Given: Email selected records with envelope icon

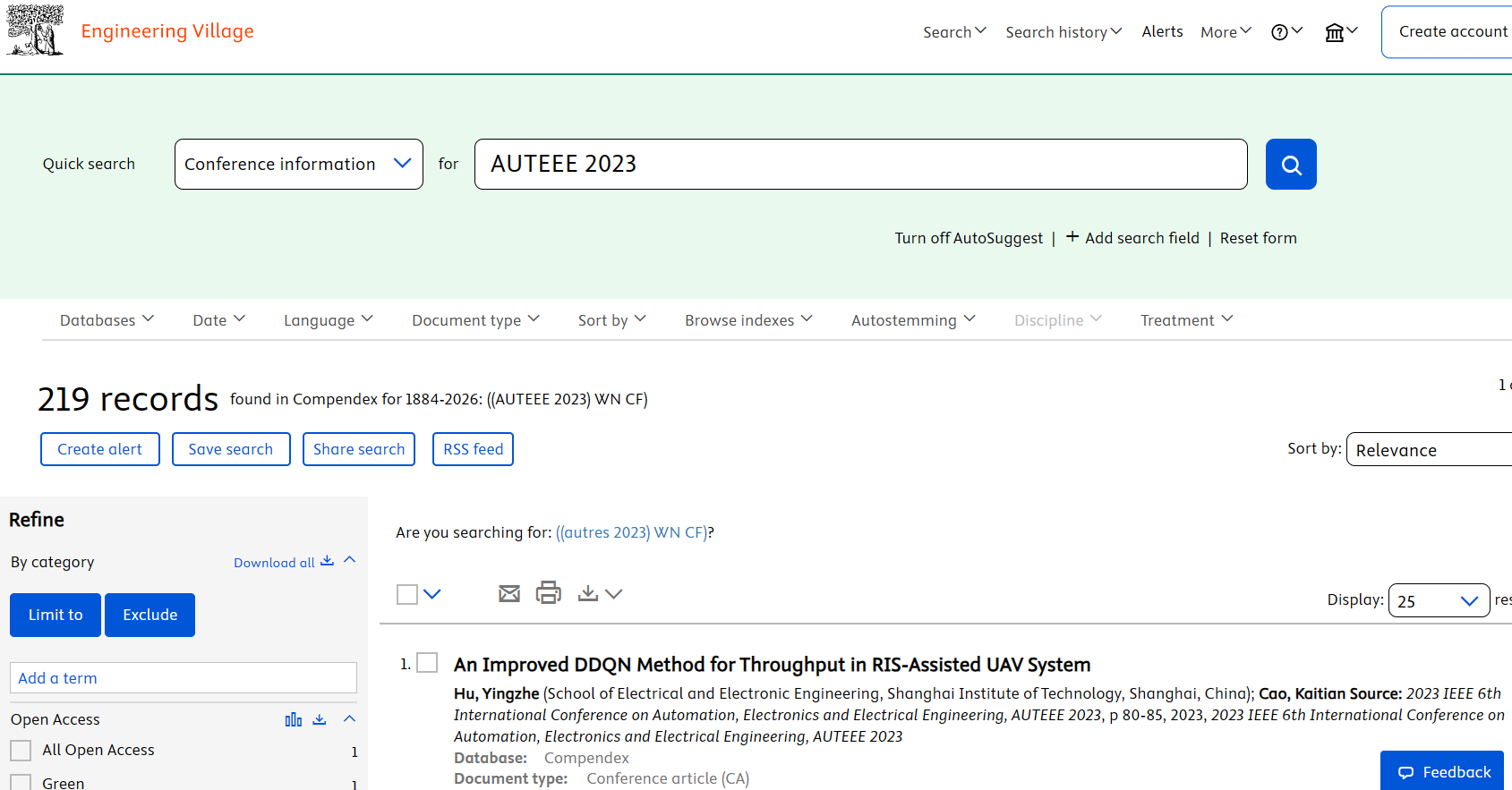Looking at the screenshot, I should [509, 593].
